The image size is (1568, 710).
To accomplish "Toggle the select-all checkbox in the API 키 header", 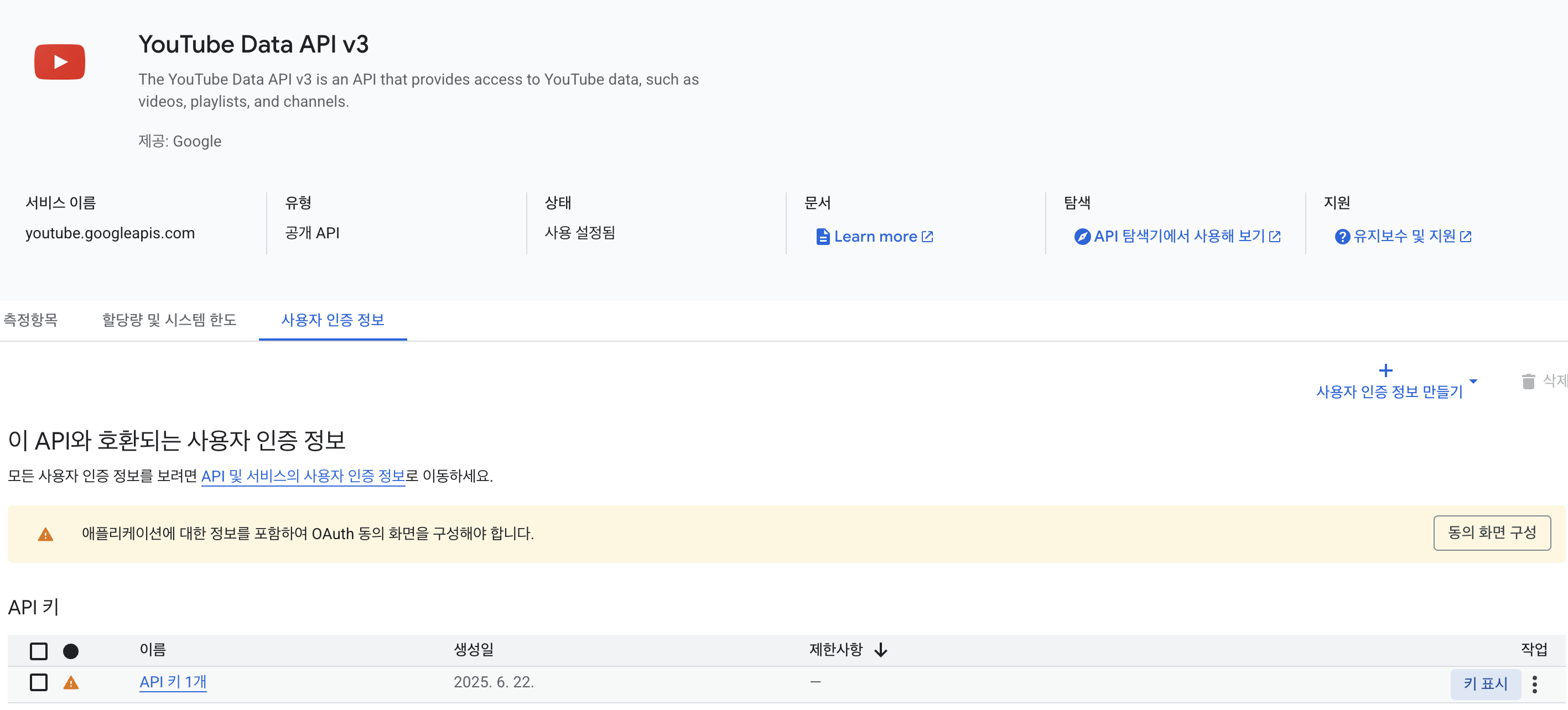I will coord(39,651).
